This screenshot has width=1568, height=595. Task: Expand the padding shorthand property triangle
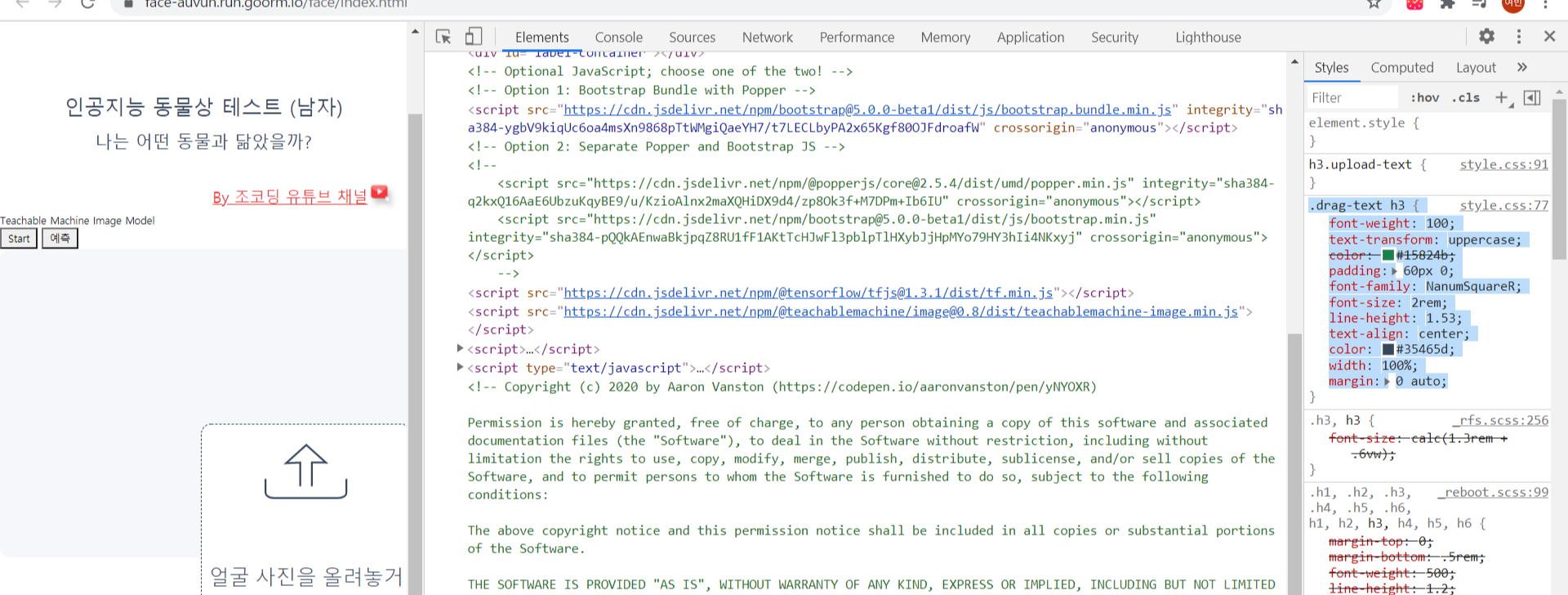coord(1394,271)
